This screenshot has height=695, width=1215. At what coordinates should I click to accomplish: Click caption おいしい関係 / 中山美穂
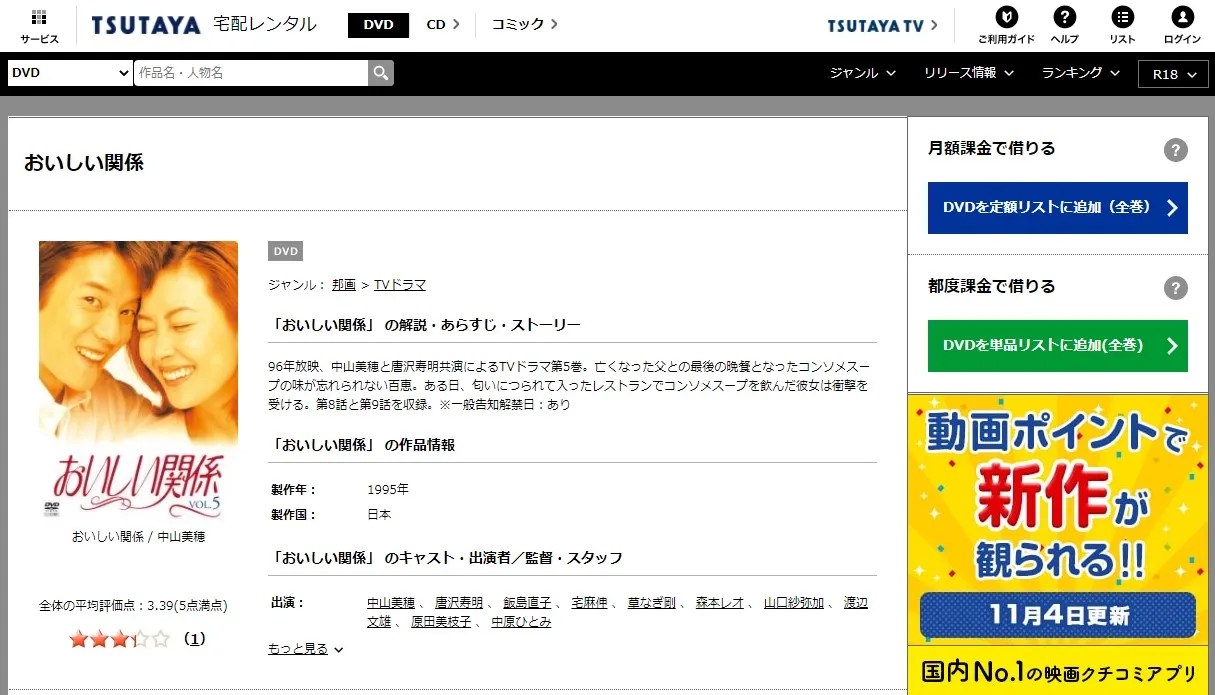tap(138, 537)
